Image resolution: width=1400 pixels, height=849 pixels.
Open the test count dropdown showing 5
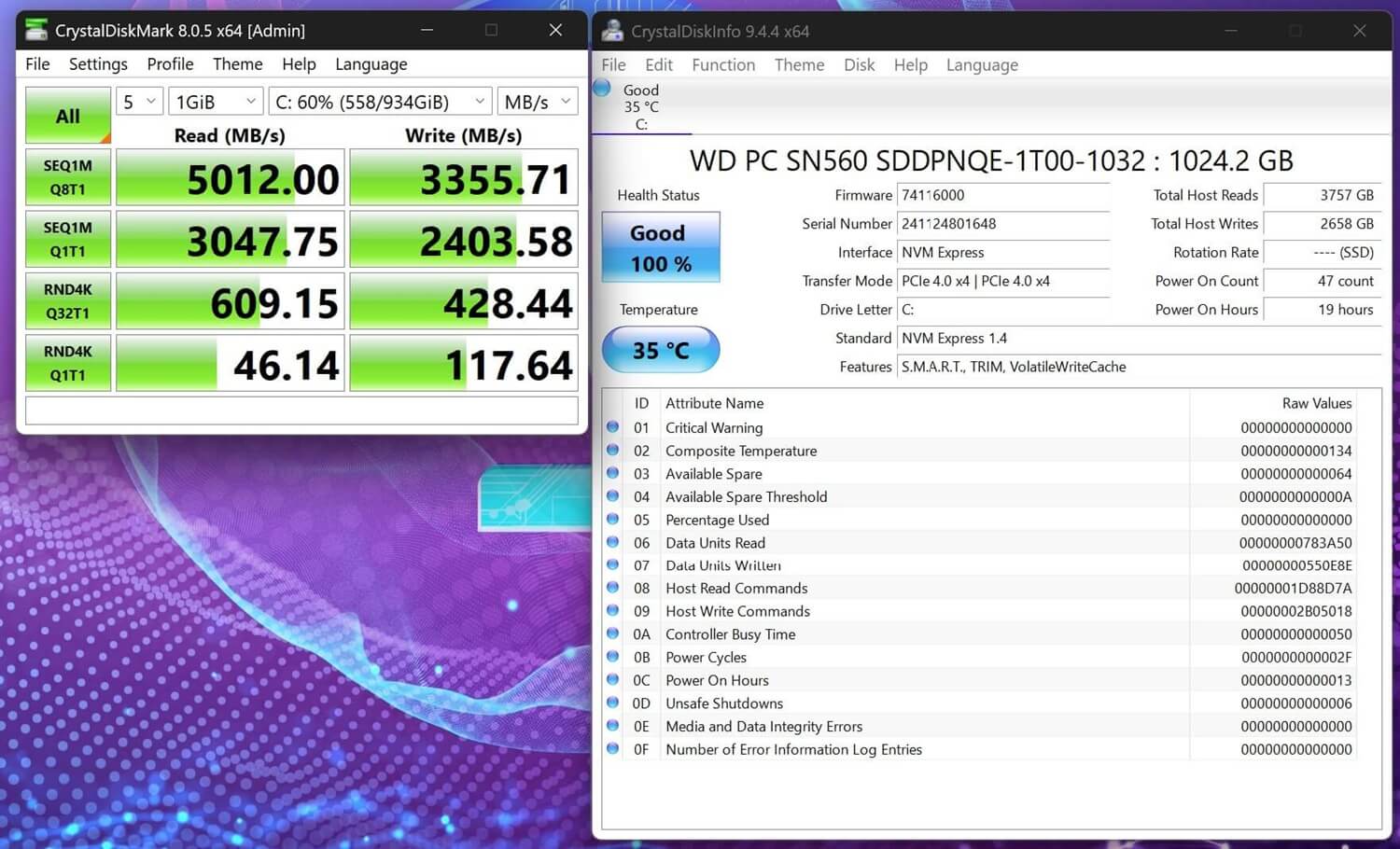(x=140, y=102)
